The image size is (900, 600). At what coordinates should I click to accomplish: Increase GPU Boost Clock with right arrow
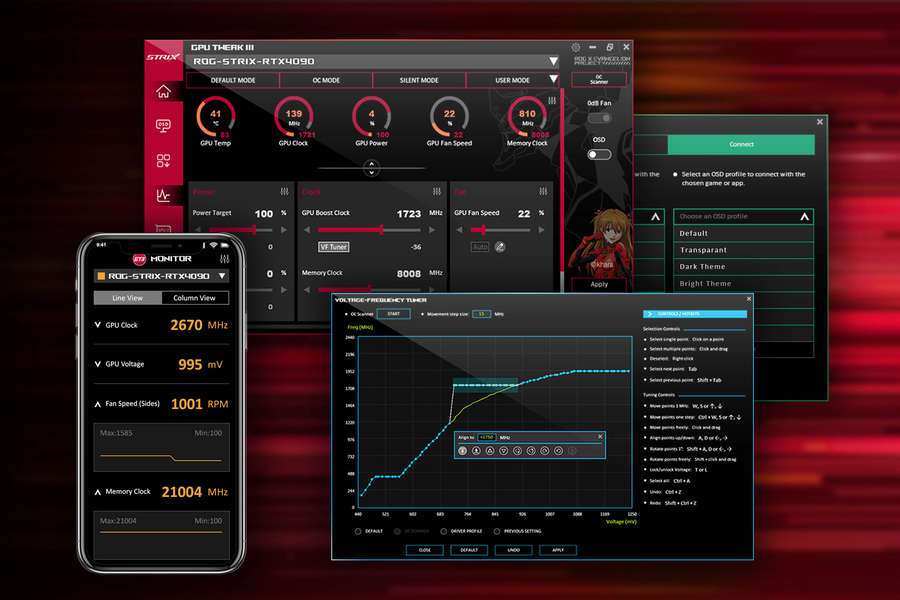[432, 230]
